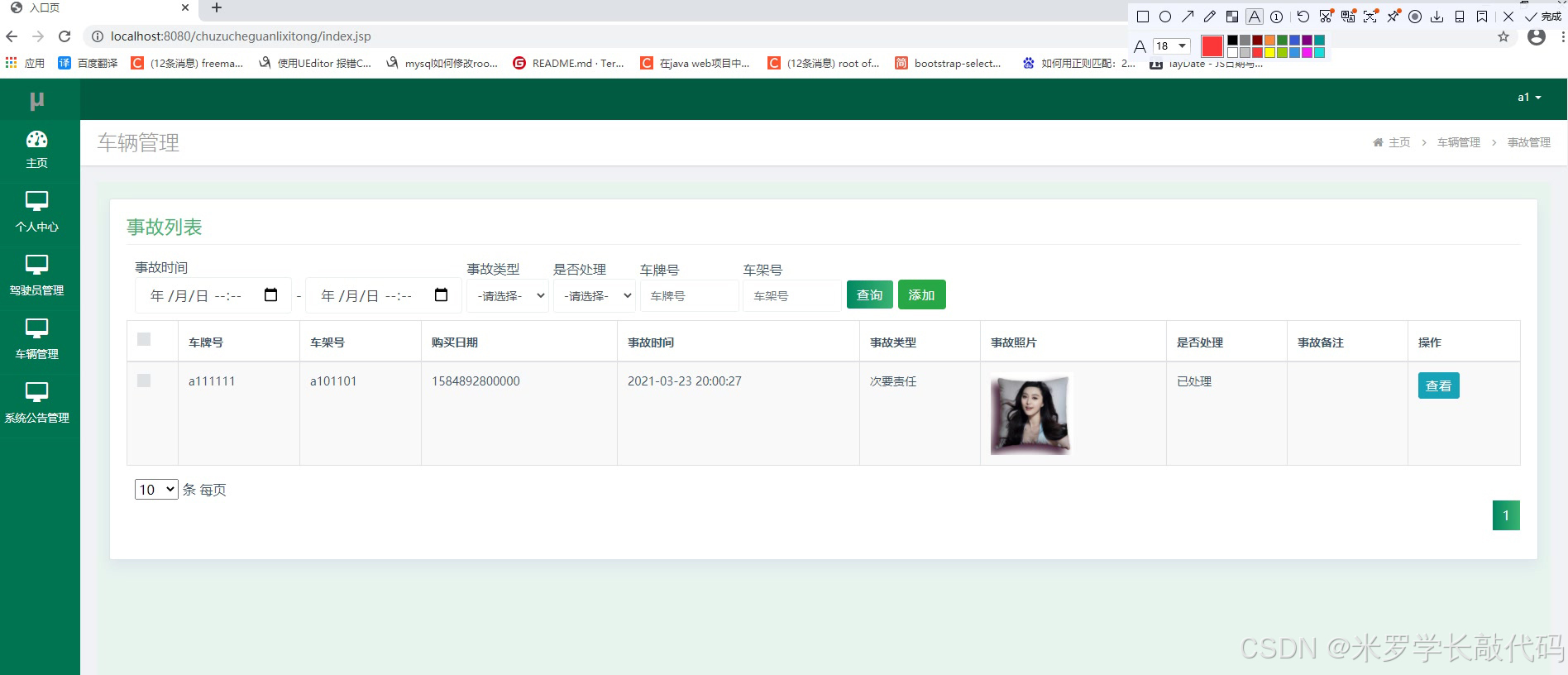Open the Chrome profile avatar
1568x675 pixels.
pos(1537,36)
